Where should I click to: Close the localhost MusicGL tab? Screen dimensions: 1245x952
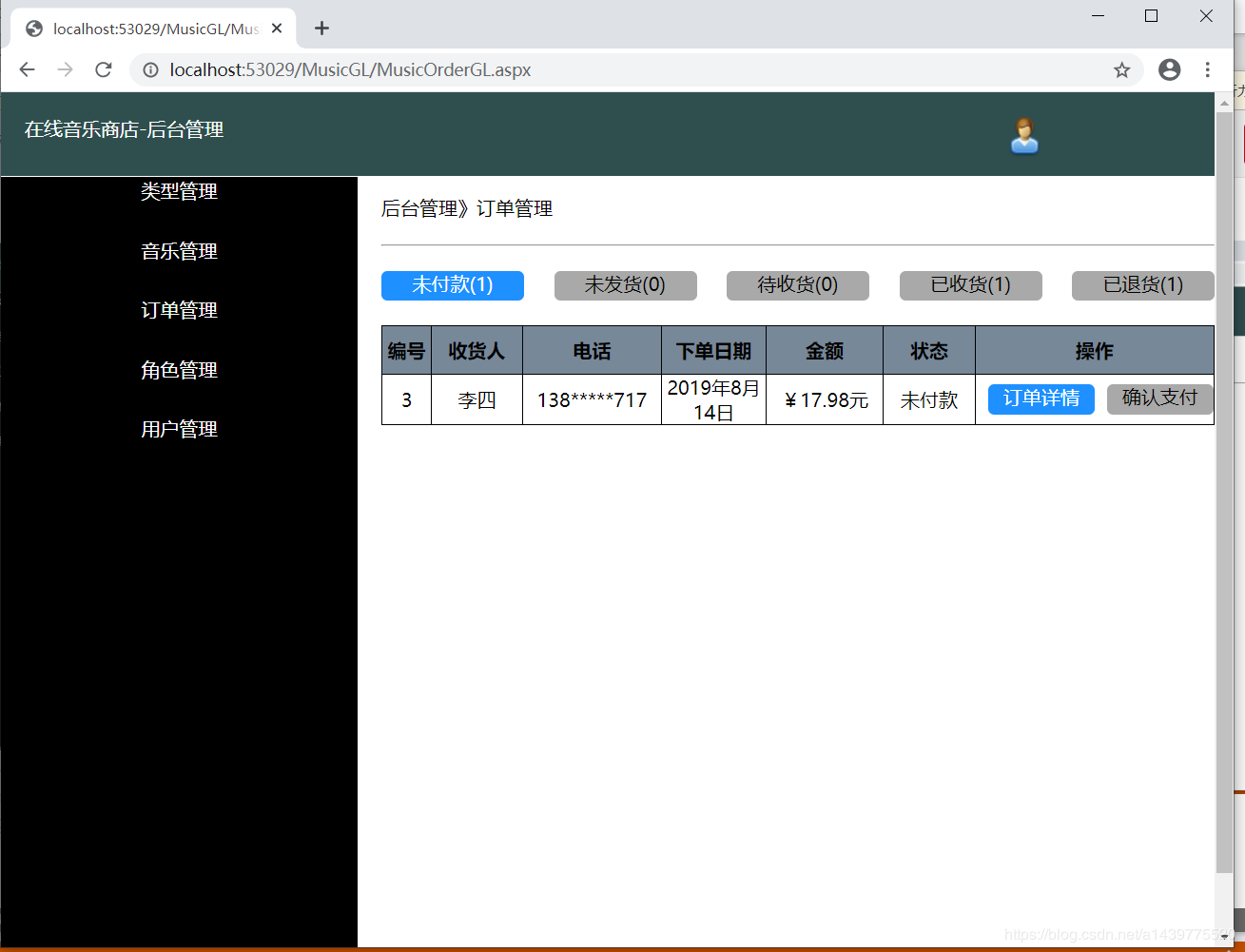(277, 29)
